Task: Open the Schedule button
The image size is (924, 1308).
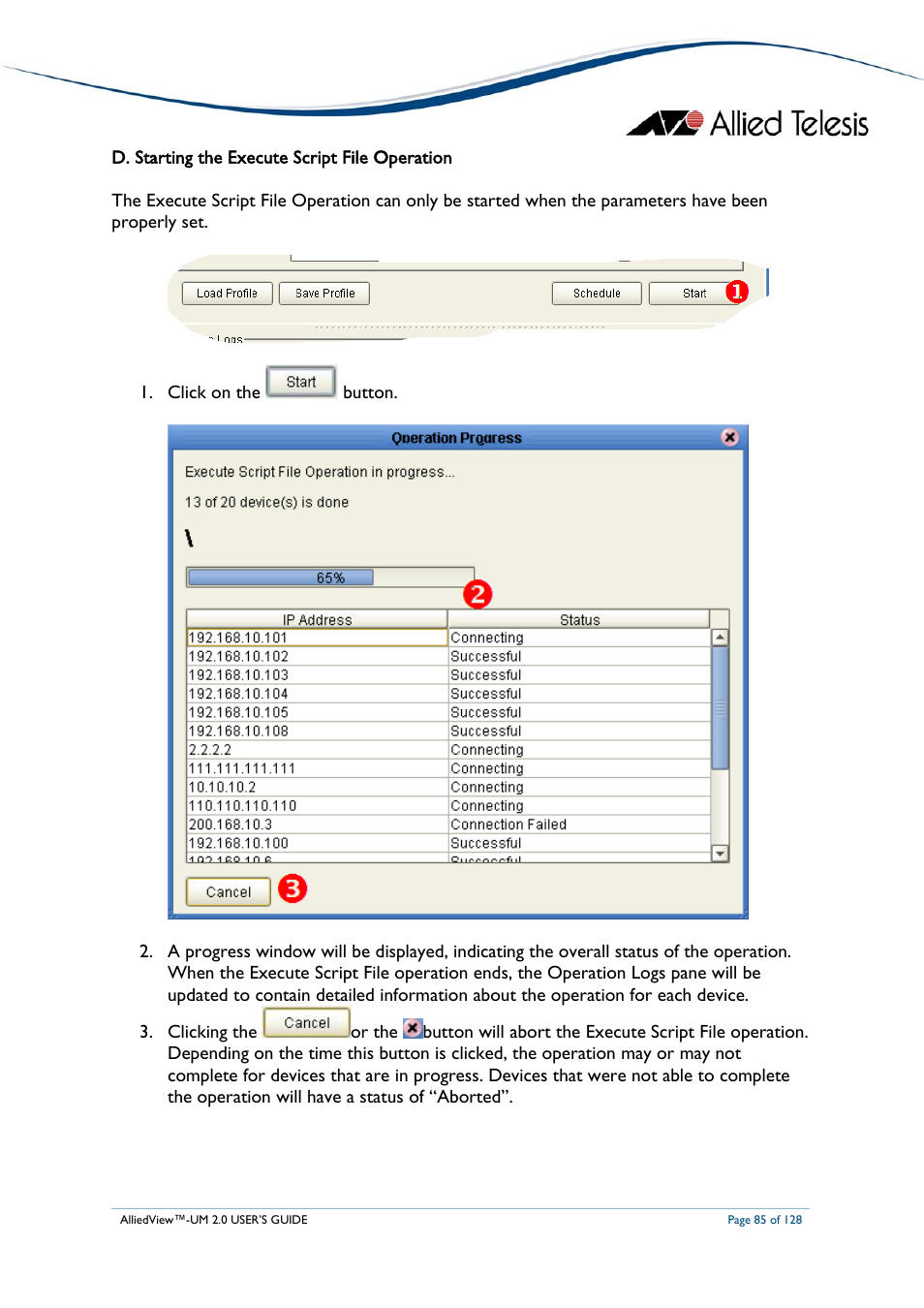Action: 597,294
